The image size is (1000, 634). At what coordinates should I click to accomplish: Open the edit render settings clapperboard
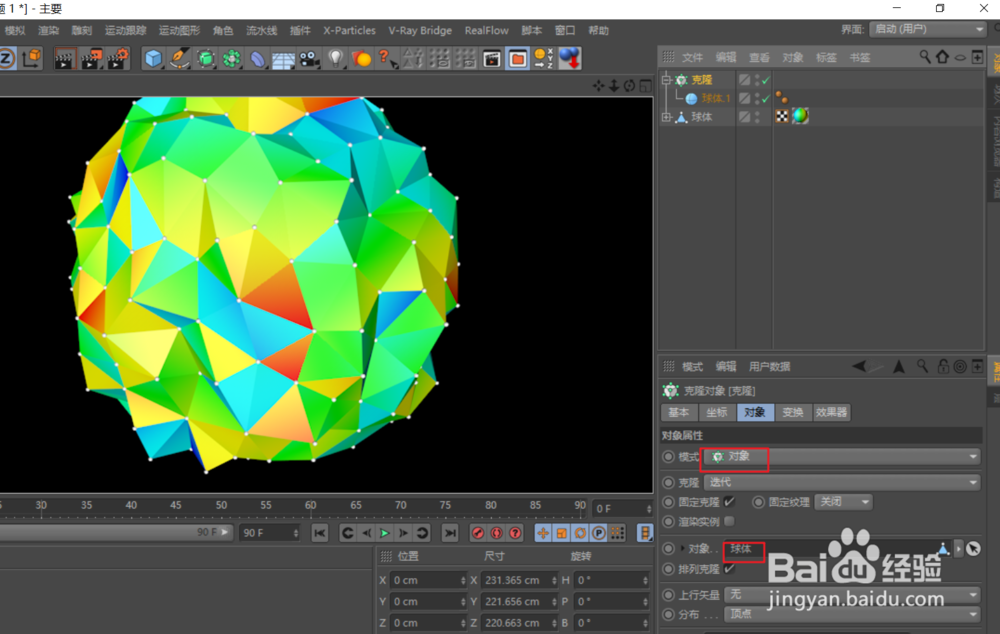point(117,59)
